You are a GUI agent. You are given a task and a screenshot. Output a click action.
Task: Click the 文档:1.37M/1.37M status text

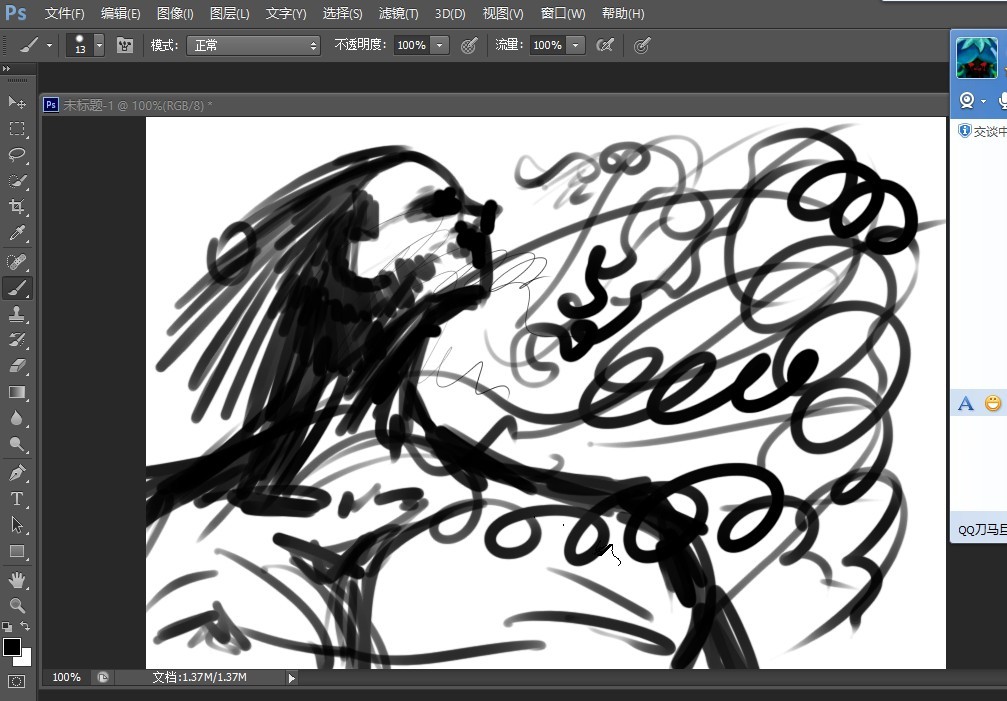[x=200, y=677]
